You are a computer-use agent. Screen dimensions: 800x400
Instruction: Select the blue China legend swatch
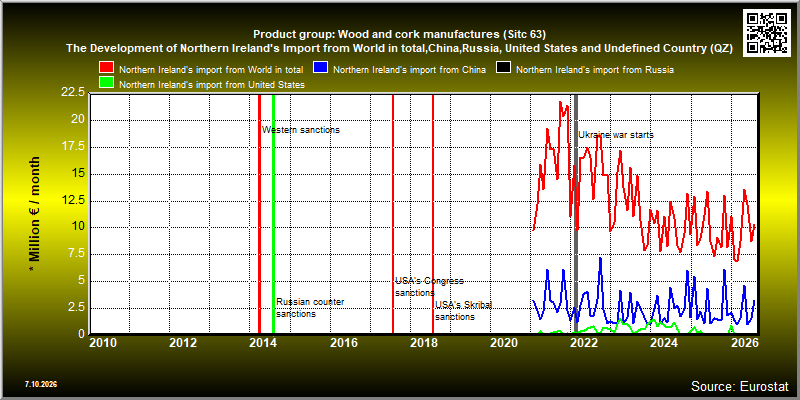click(x=321, y=69)
